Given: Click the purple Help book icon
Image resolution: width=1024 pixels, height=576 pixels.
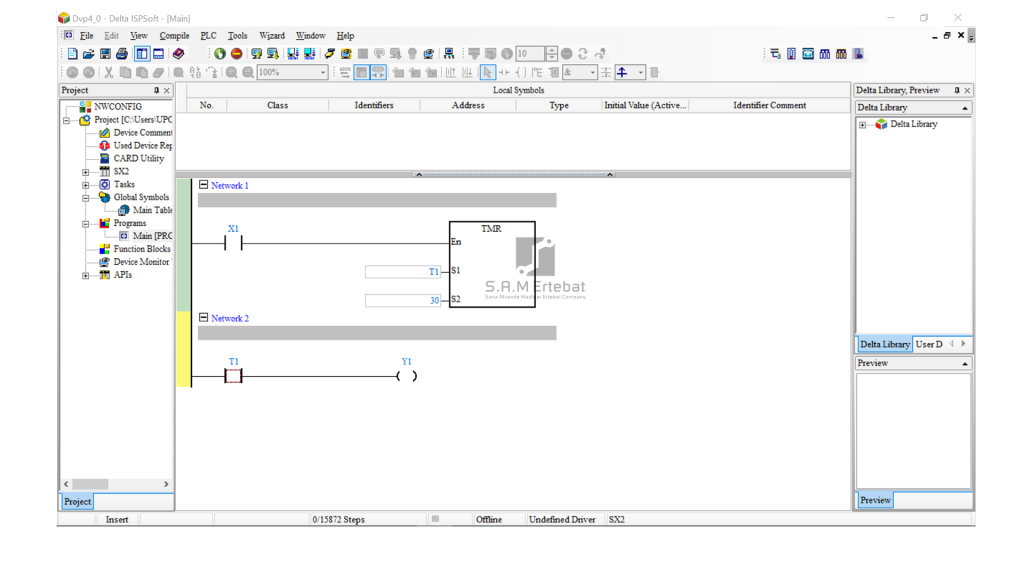Looking at the screenshot, I should [x=178, y=54].
